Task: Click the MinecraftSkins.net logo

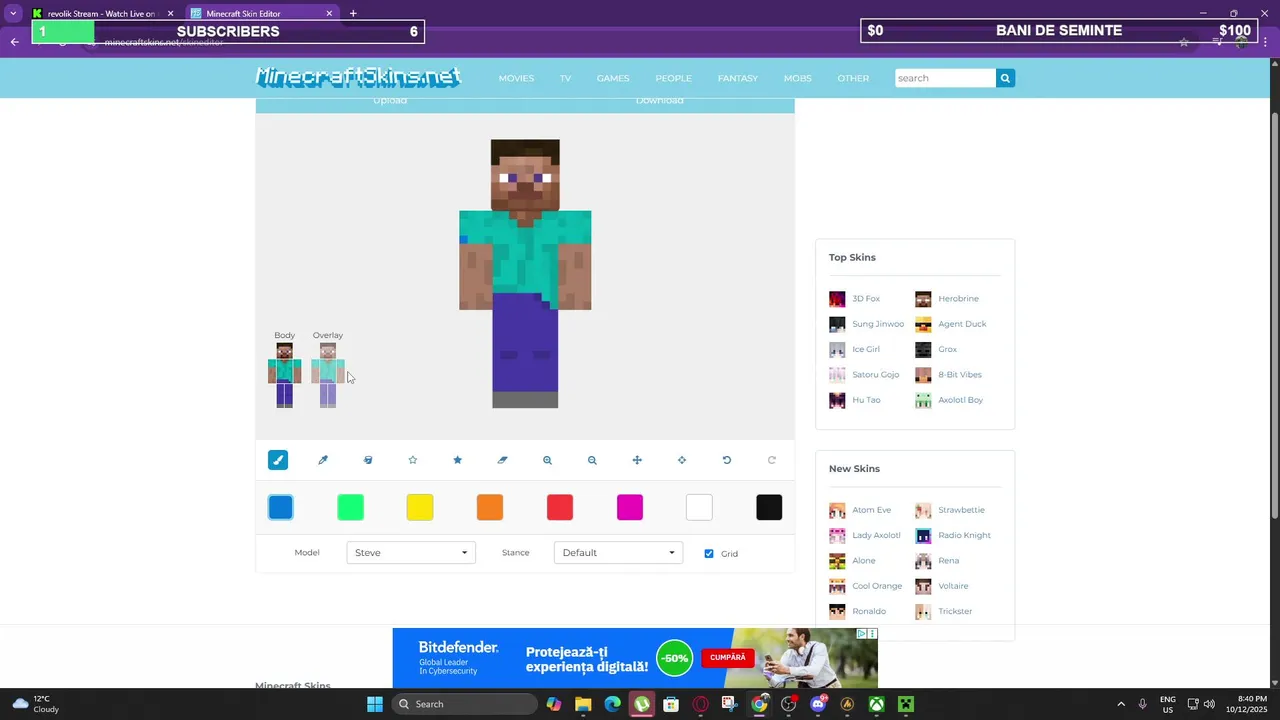Action: (x=358, y=77)
